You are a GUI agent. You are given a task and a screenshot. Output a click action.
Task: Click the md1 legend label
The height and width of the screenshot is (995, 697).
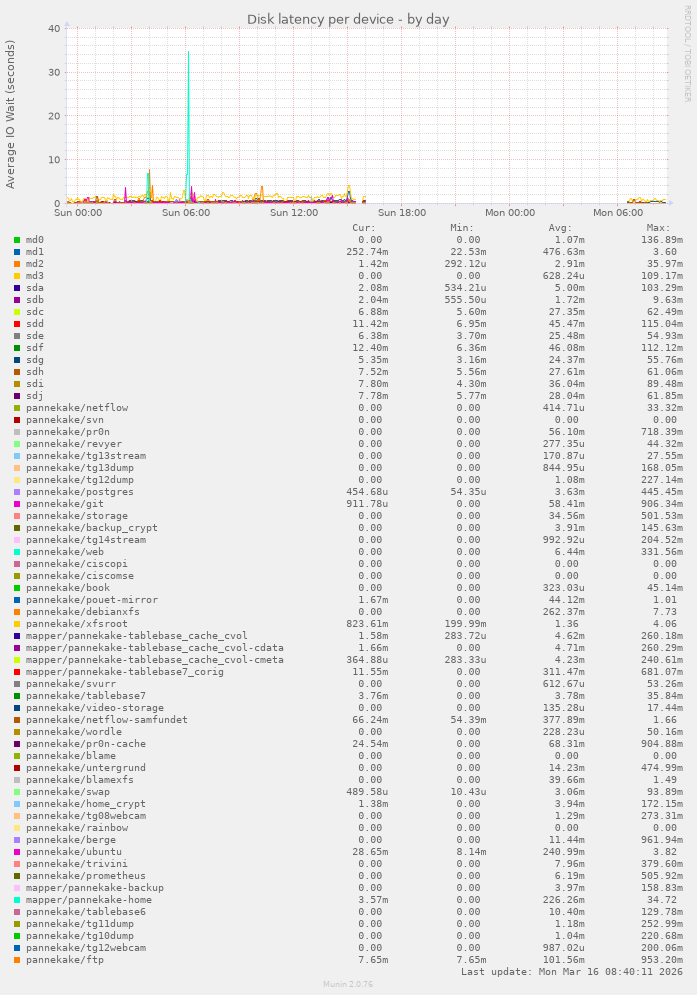click(35, 252)
